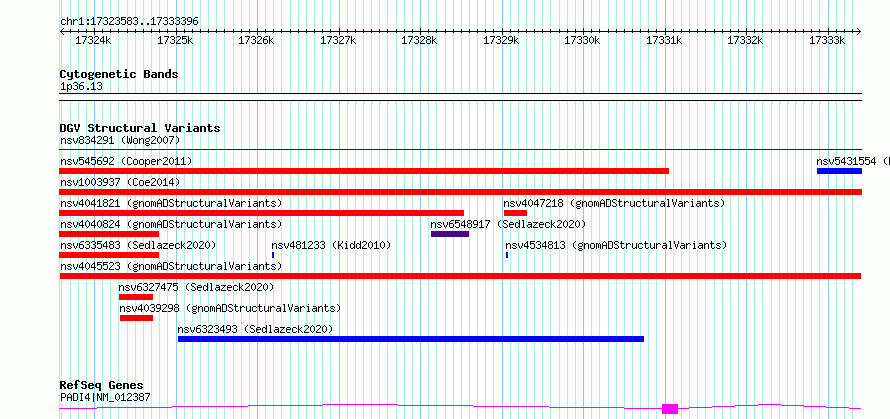This screenshot has height=419, width=890.
Task: Click the red nsv6327475 variant bar
Action: coord(136,297)
